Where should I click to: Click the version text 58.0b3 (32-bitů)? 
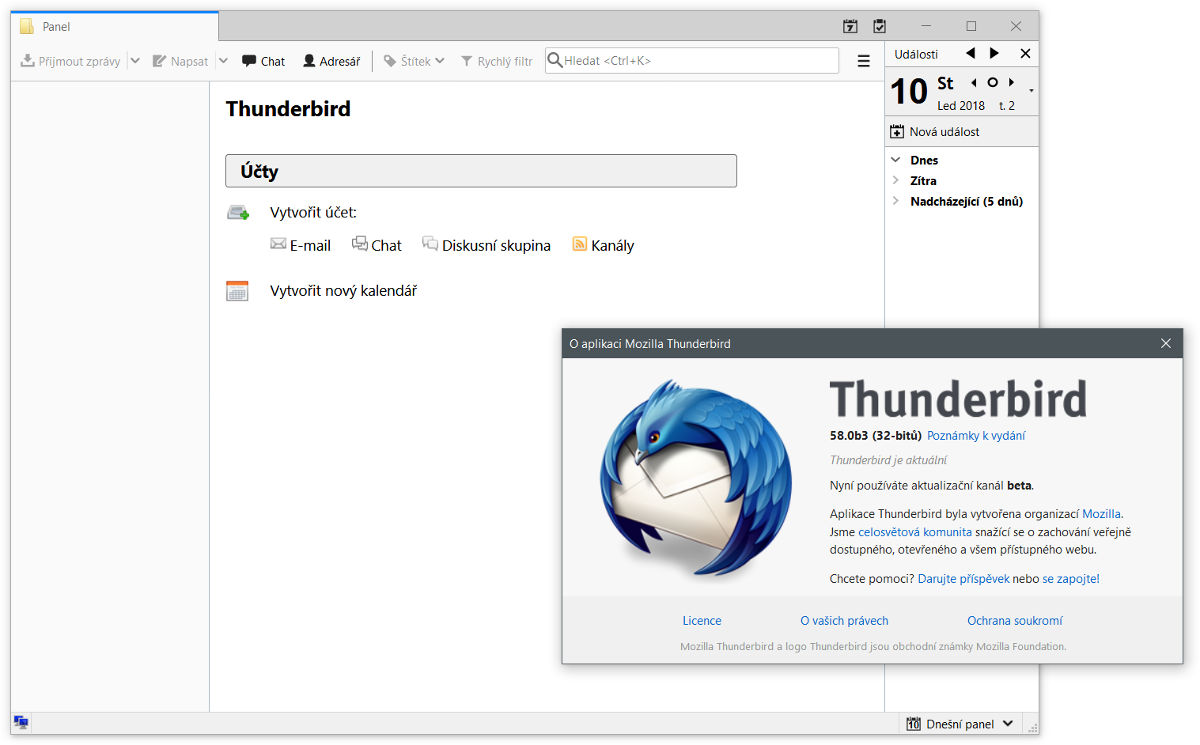click(x=876, y=436)
